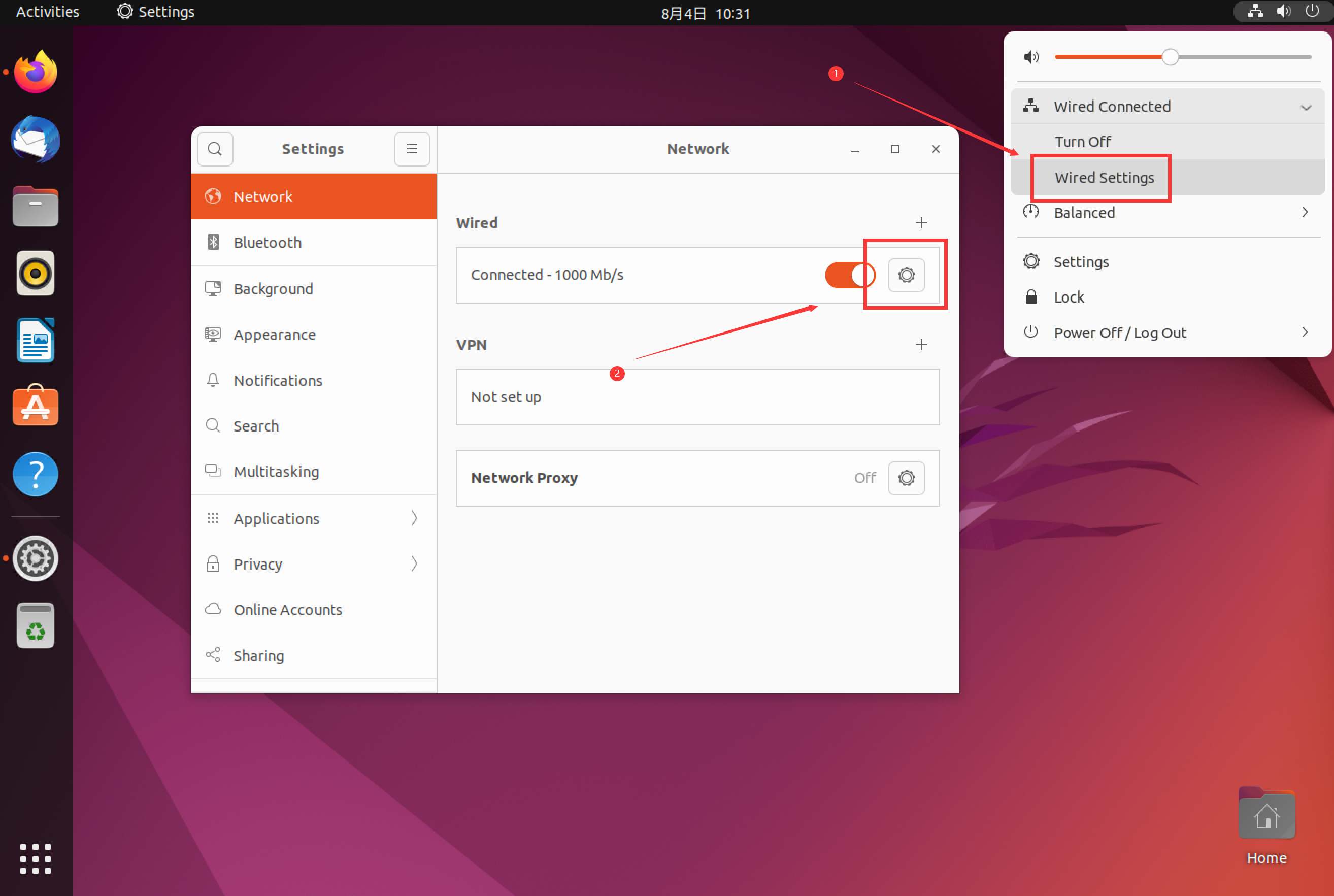Click the Settings search icon

click(215, 149)
